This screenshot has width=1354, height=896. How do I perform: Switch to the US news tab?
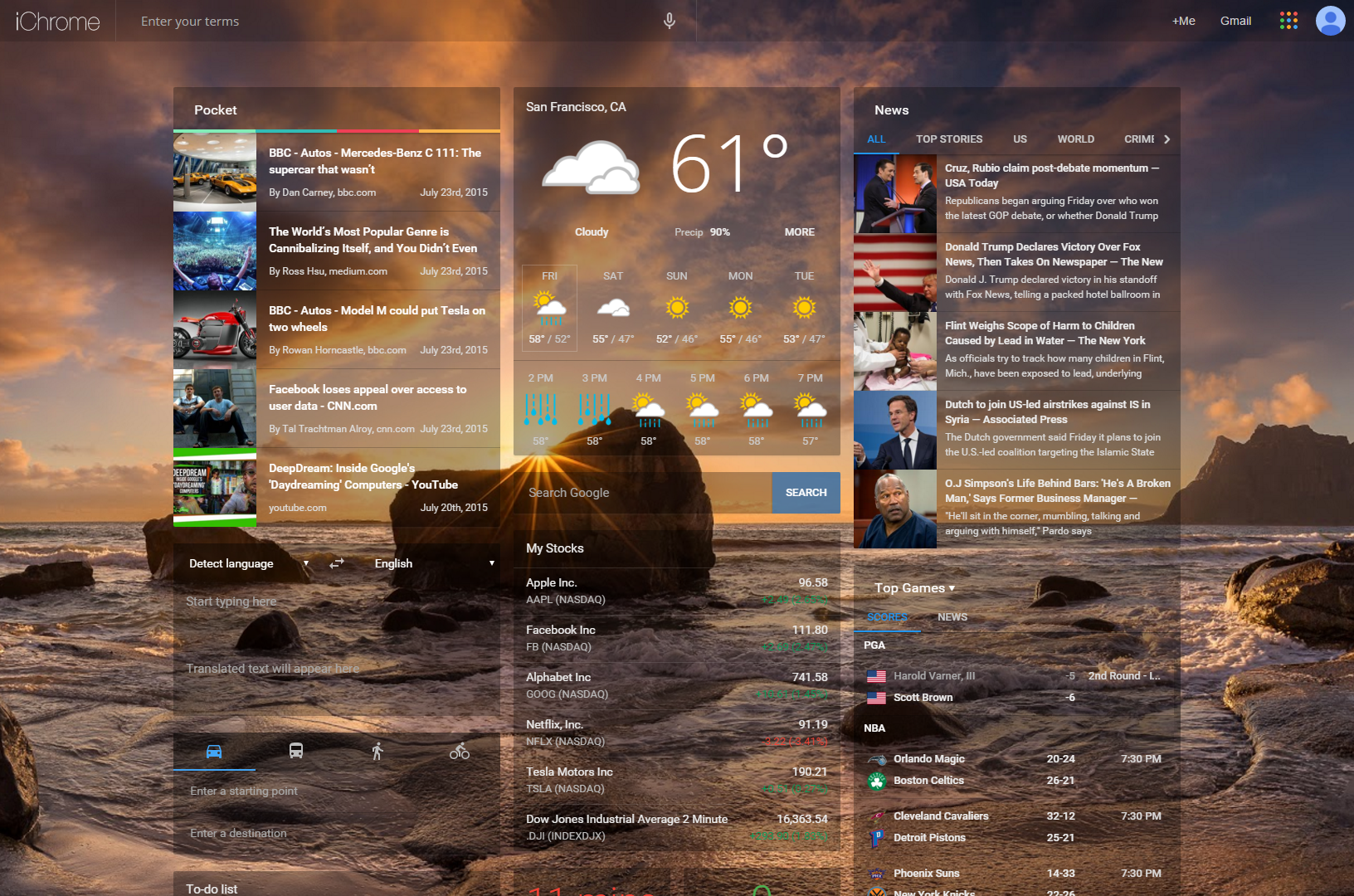pos(1020,139)
